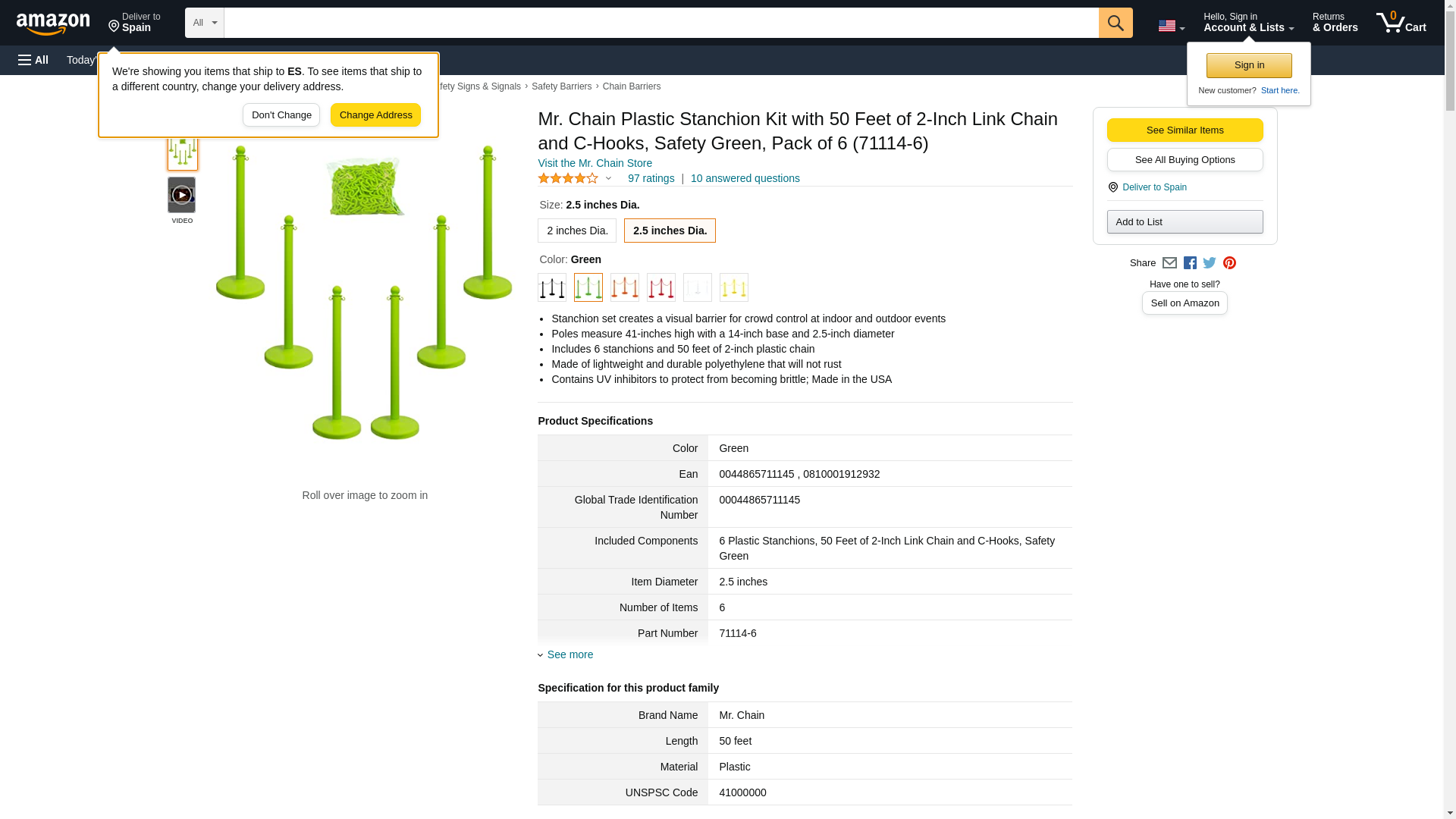Pick the yellow stanchion color swatch
The width and height of the screenshot is (1456, 819).
tap(733, 287)
